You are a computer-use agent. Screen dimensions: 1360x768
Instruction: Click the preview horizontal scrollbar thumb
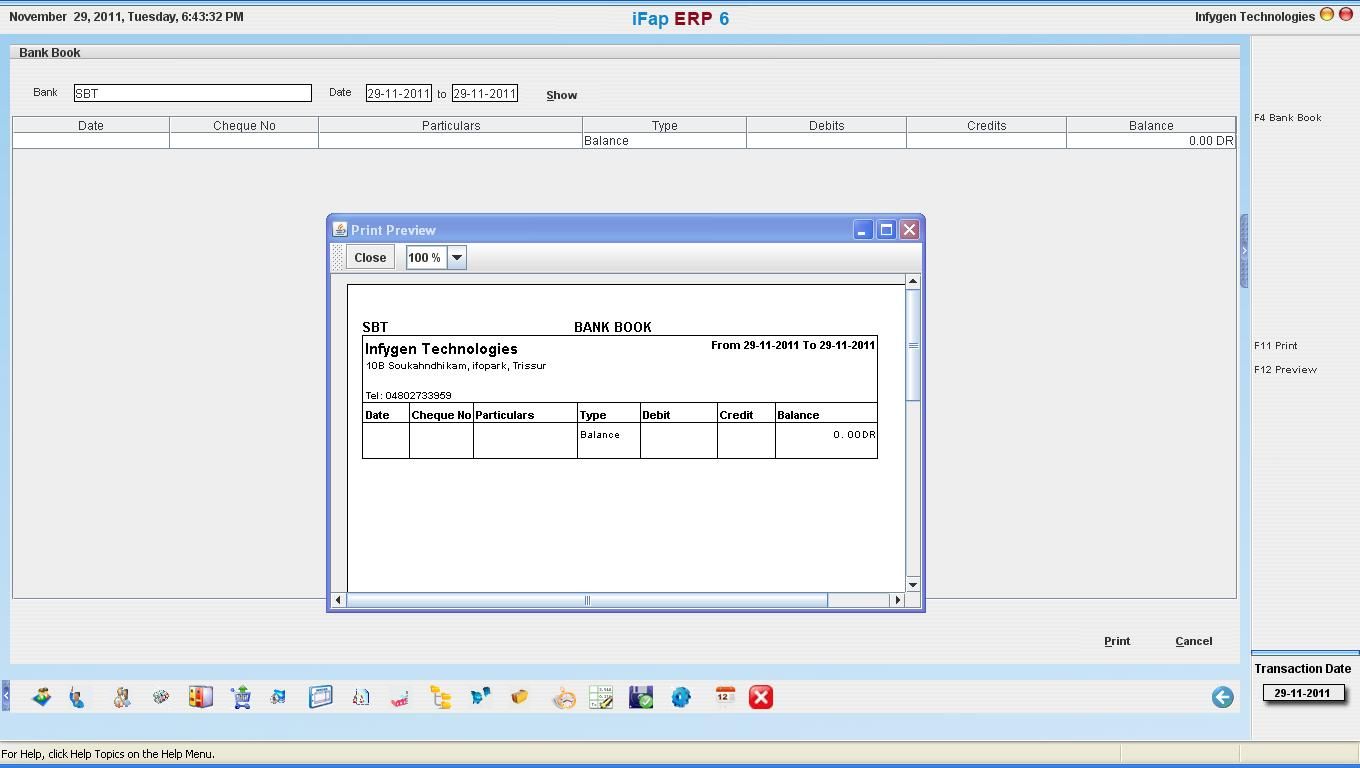tap(587, 600)
